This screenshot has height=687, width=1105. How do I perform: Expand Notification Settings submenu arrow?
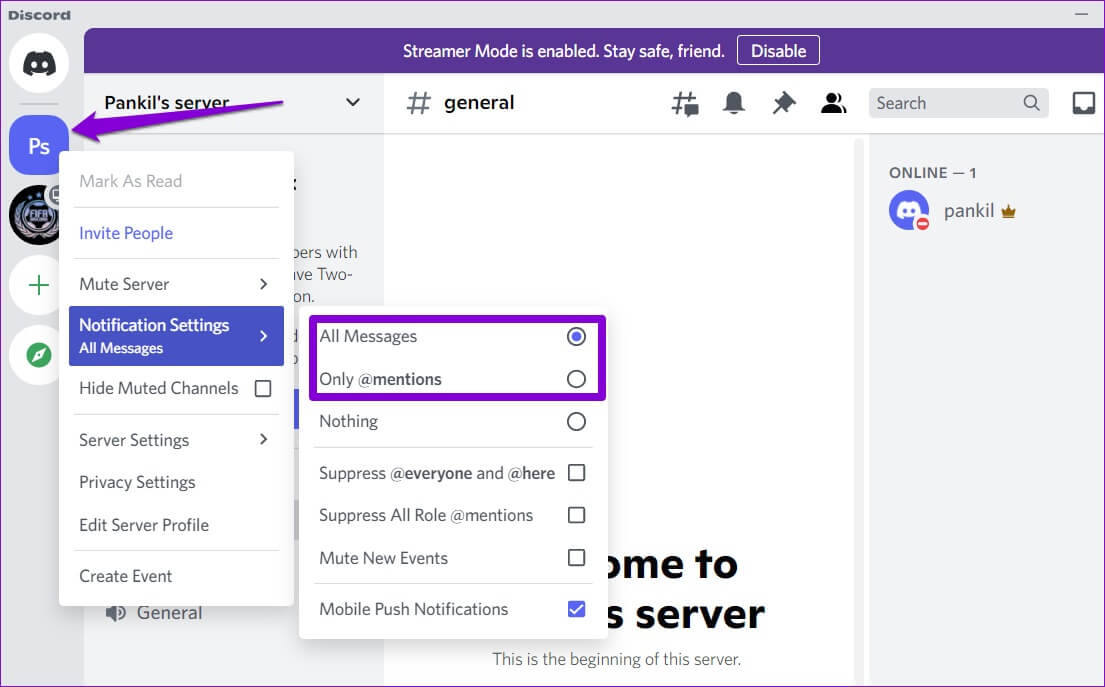[264, 336]
